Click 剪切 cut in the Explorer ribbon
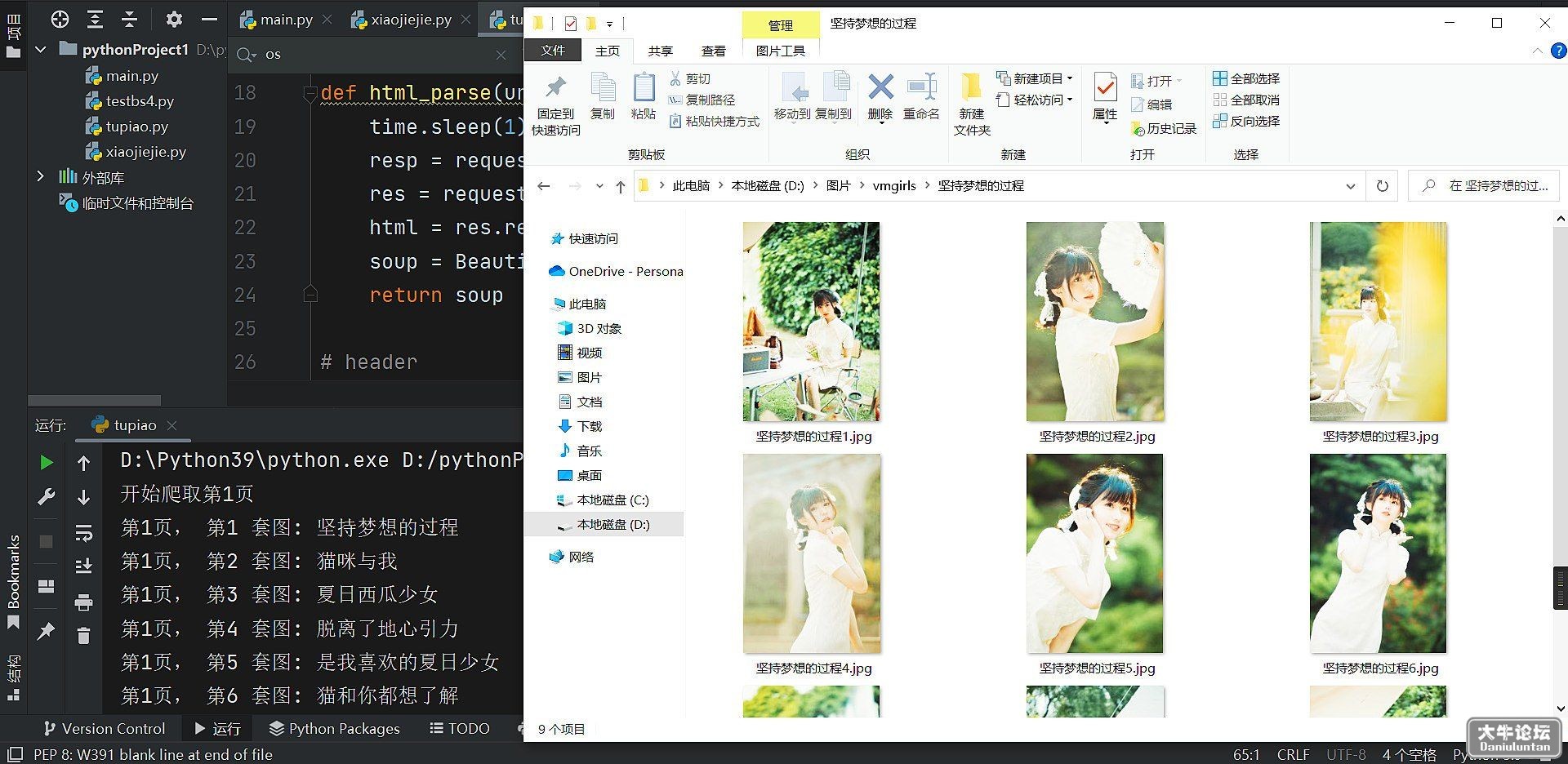Image resolution: width=1568 pixels, height=764 pixels. point(689,78)
